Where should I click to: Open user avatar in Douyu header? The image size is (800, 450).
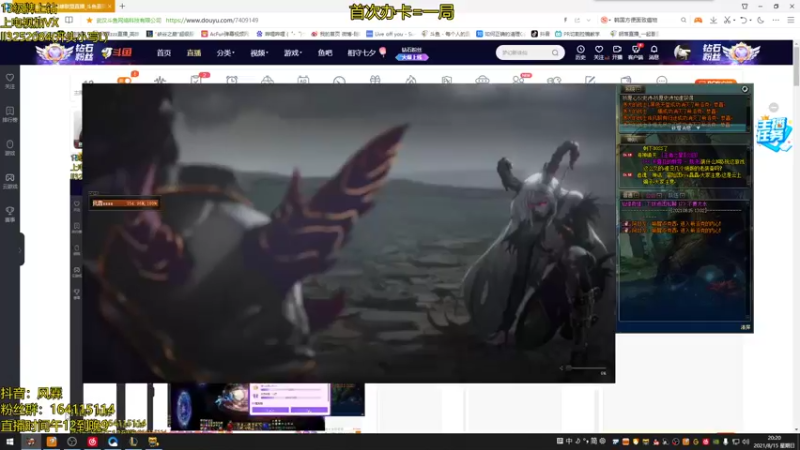point(682,53)
